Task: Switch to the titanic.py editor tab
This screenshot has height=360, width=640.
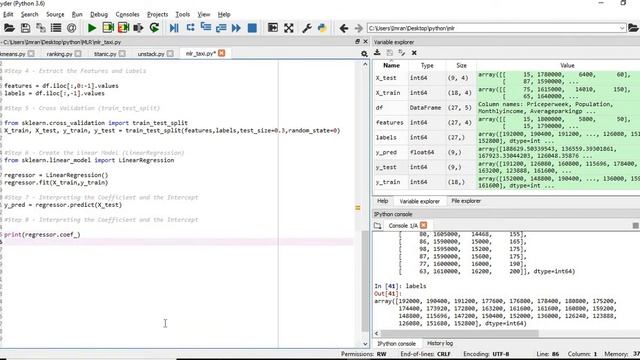Action: [x=105, y=53]
